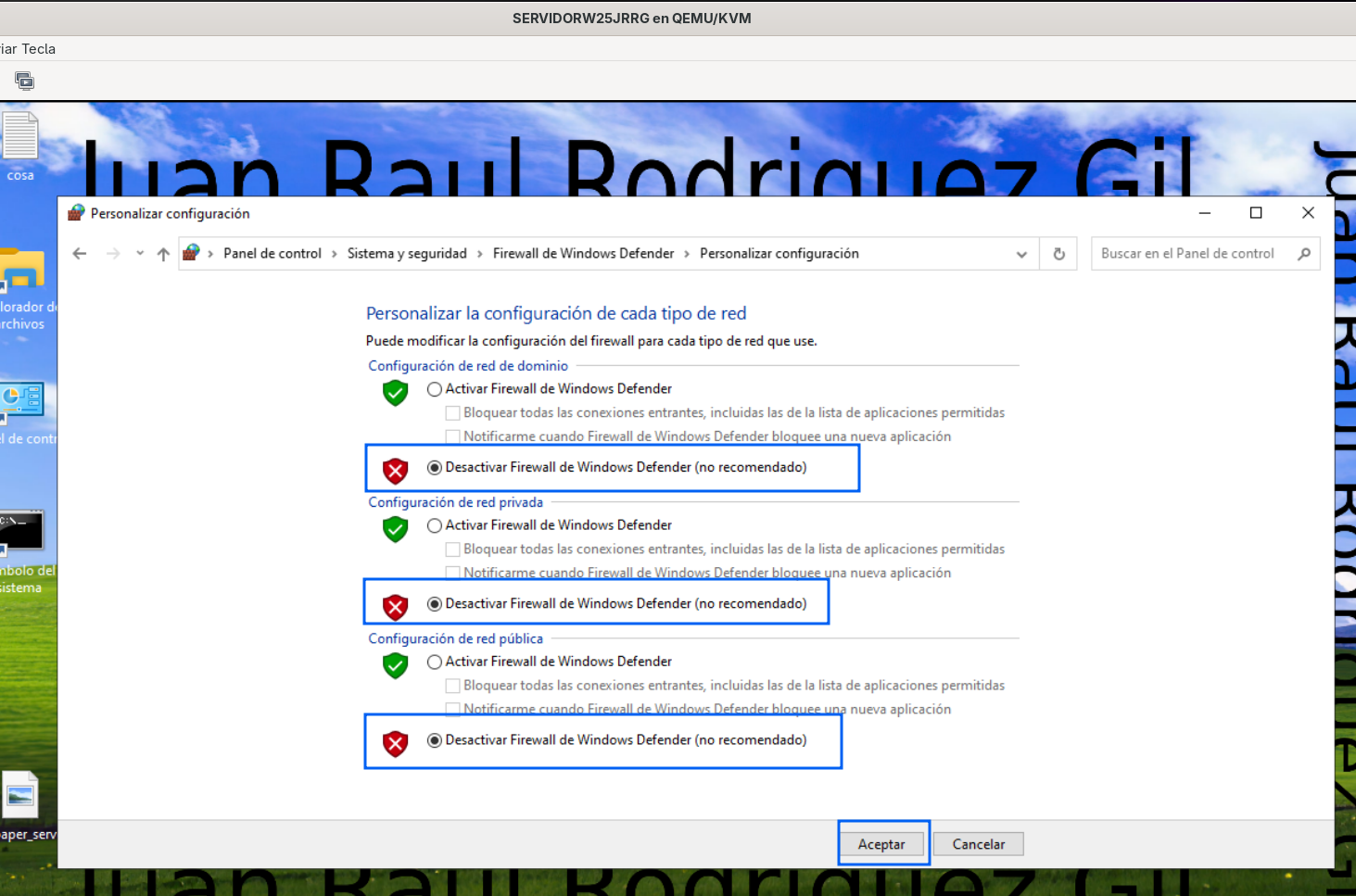Click the firewall icon in window title bar
1356x896 pixels.
(x=76, y=213)
